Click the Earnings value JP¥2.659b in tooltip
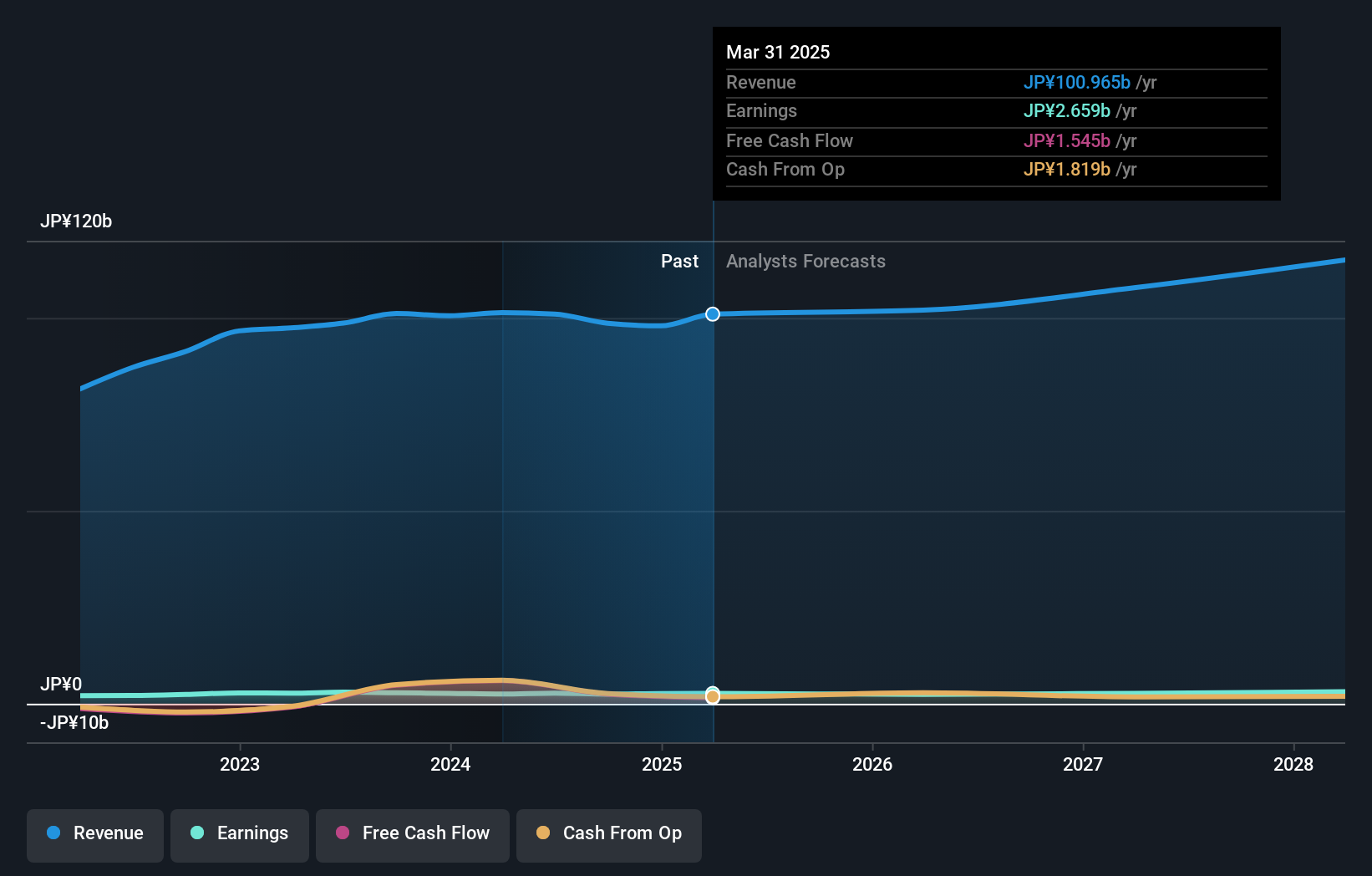 click(x=1067, y=111)
